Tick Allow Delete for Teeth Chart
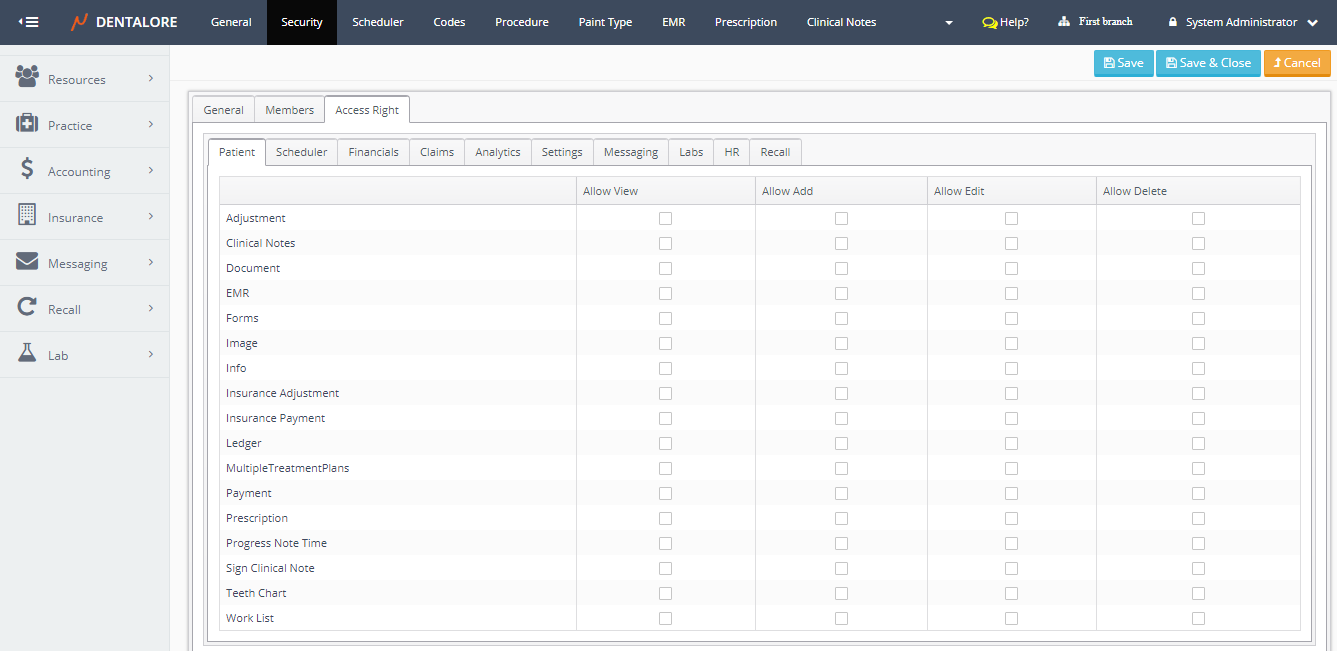Screen dimensions: 1337x651 (1198, 593)
